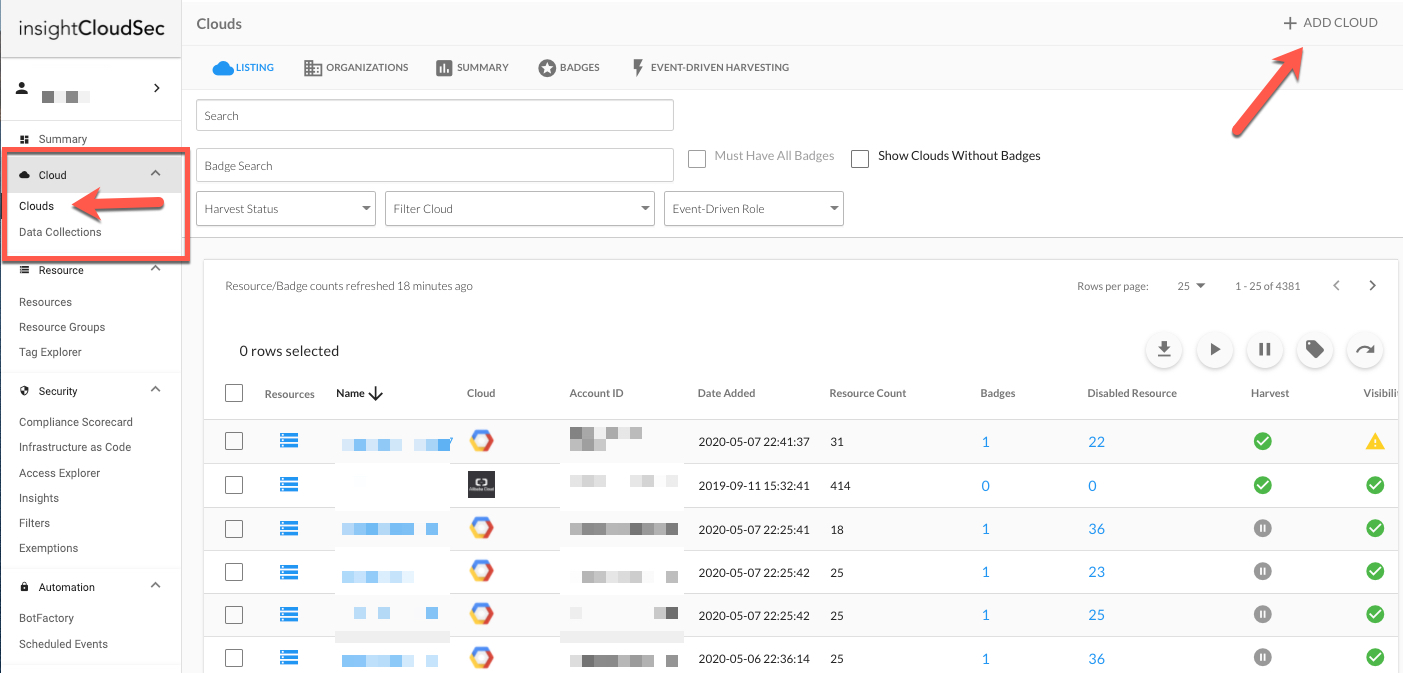Click disabled resource count 22
The width and height of the screenshot is (1403, 673).
pyautogui.click(x=1096, y=442)
